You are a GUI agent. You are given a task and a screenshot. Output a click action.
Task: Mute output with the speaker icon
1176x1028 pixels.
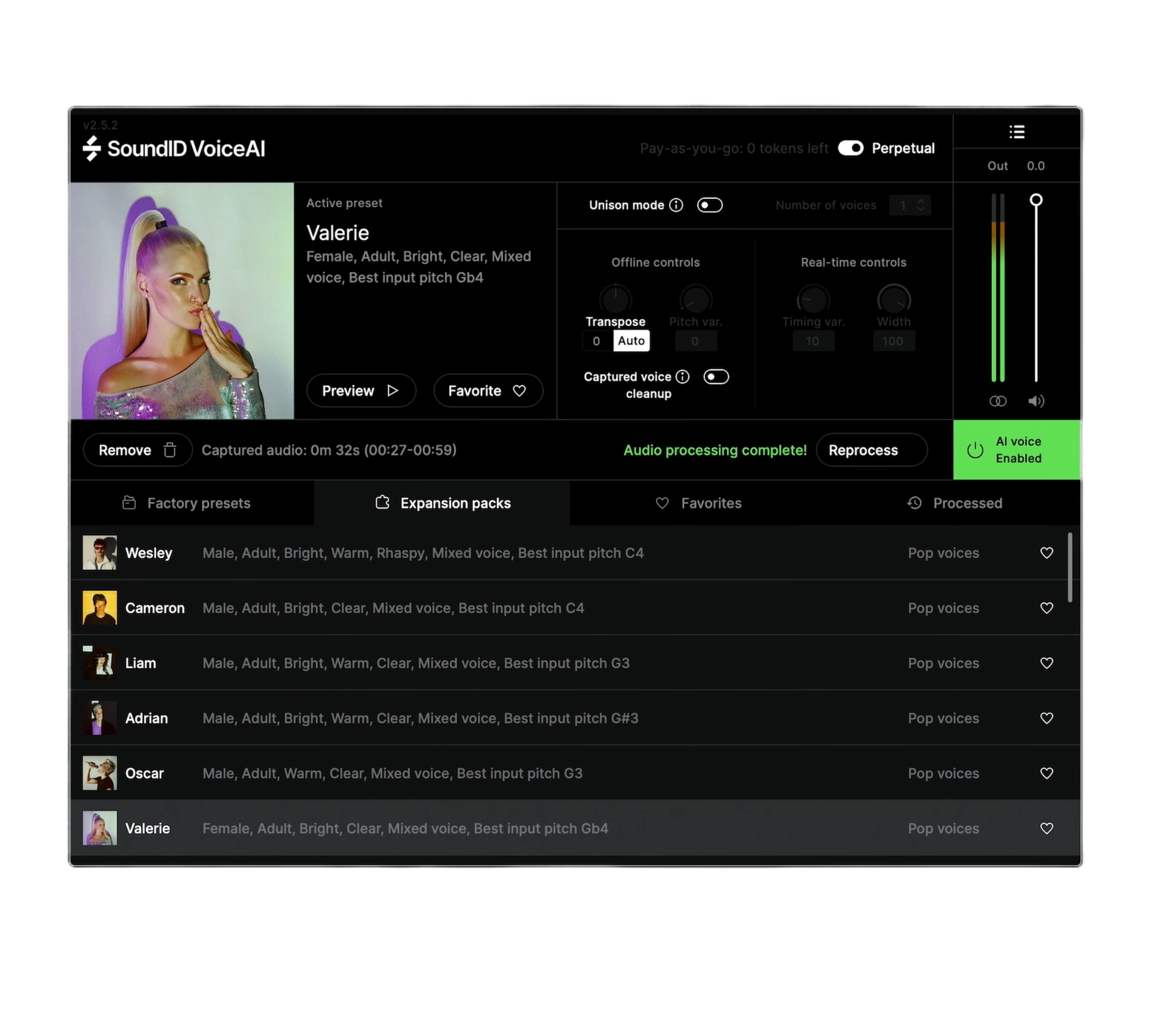(1036, 401)
